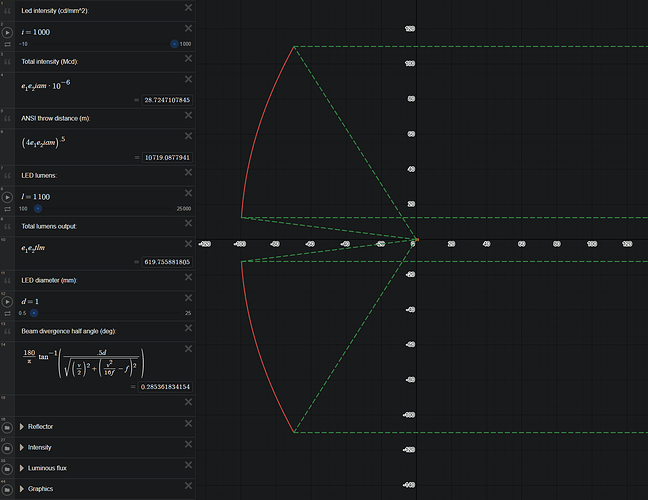
Task: Expand the Intensity folder
Action: [x=22, y=448]
